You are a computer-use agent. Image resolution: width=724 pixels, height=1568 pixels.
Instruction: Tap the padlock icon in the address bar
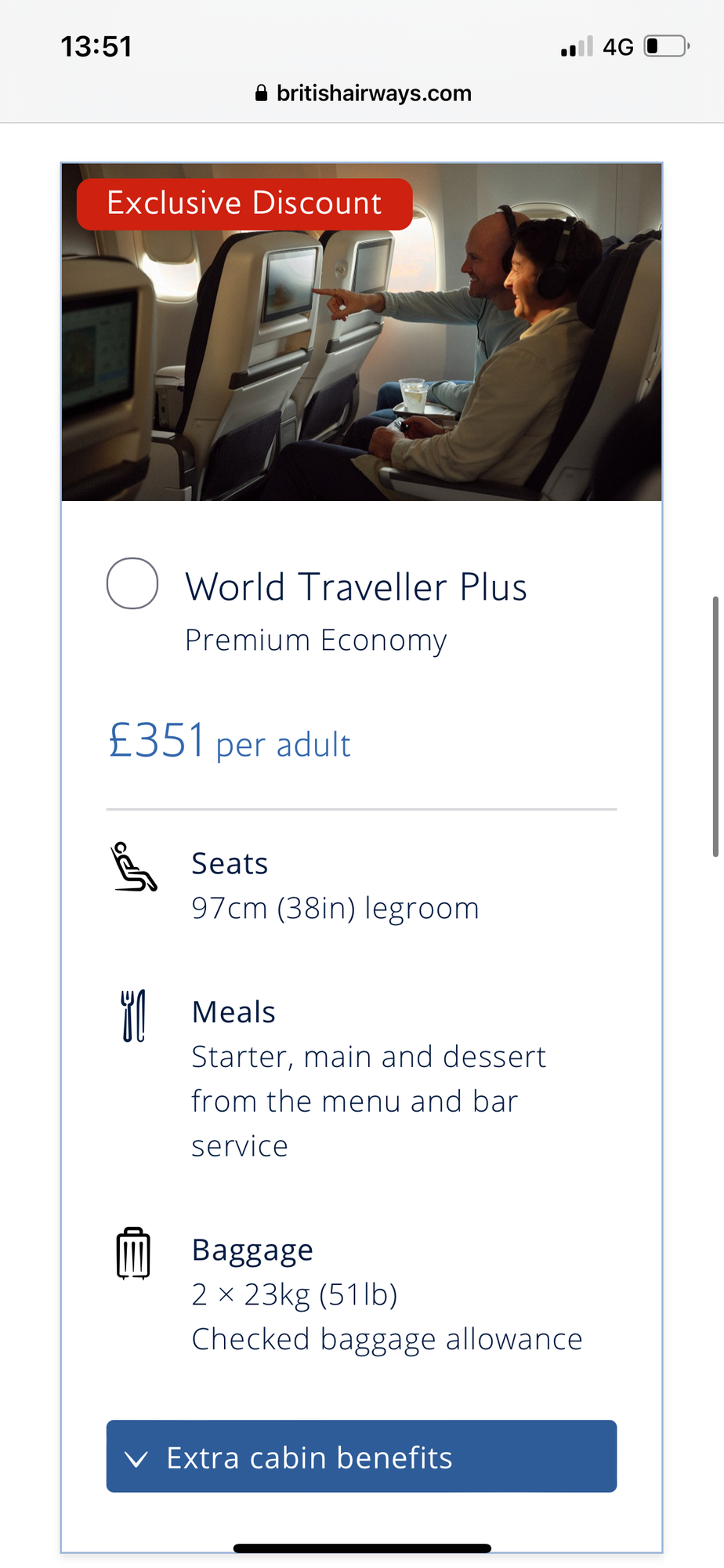tap(262, 93)
